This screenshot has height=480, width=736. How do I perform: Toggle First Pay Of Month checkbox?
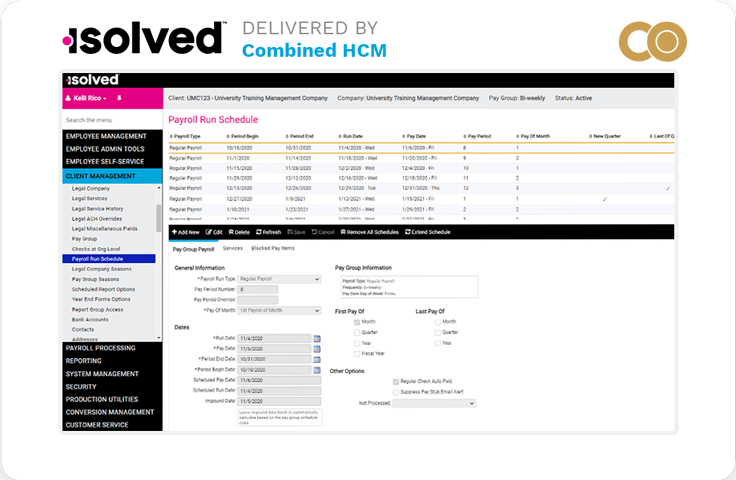357,322
